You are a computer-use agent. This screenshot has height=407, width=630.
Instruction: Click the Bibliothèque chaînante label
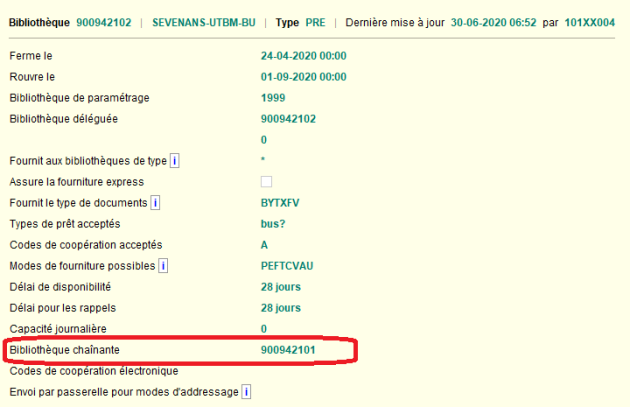click(65, 350)
